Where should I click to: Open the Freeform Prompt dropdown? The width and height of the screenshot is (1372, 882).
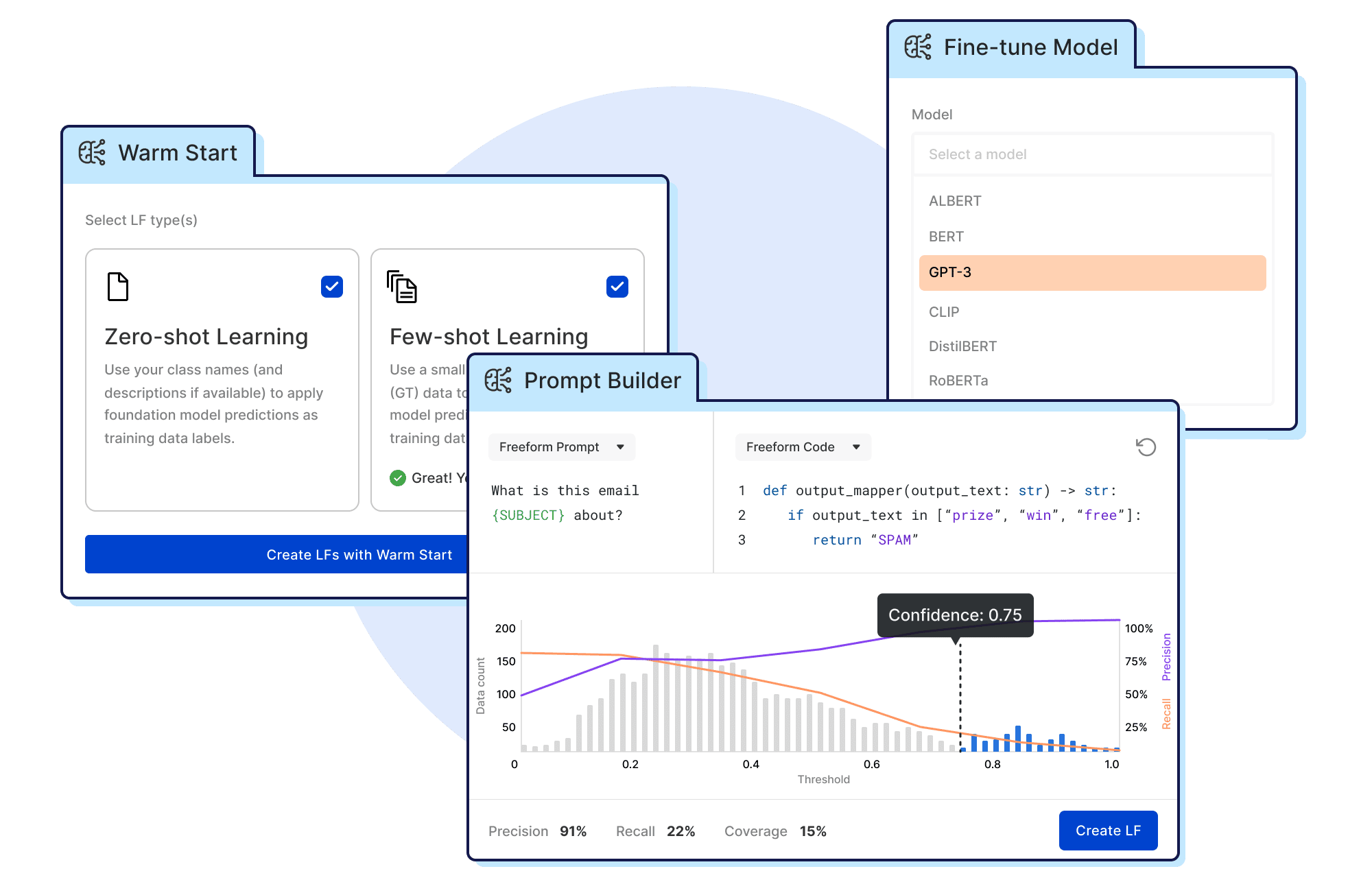pos(561,447)
